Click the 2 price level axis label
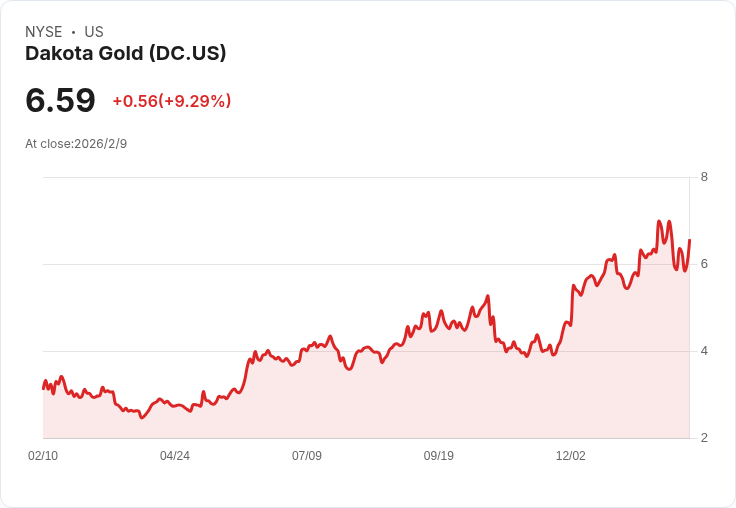This screenshot has height=508, width=736. [704, 438]
